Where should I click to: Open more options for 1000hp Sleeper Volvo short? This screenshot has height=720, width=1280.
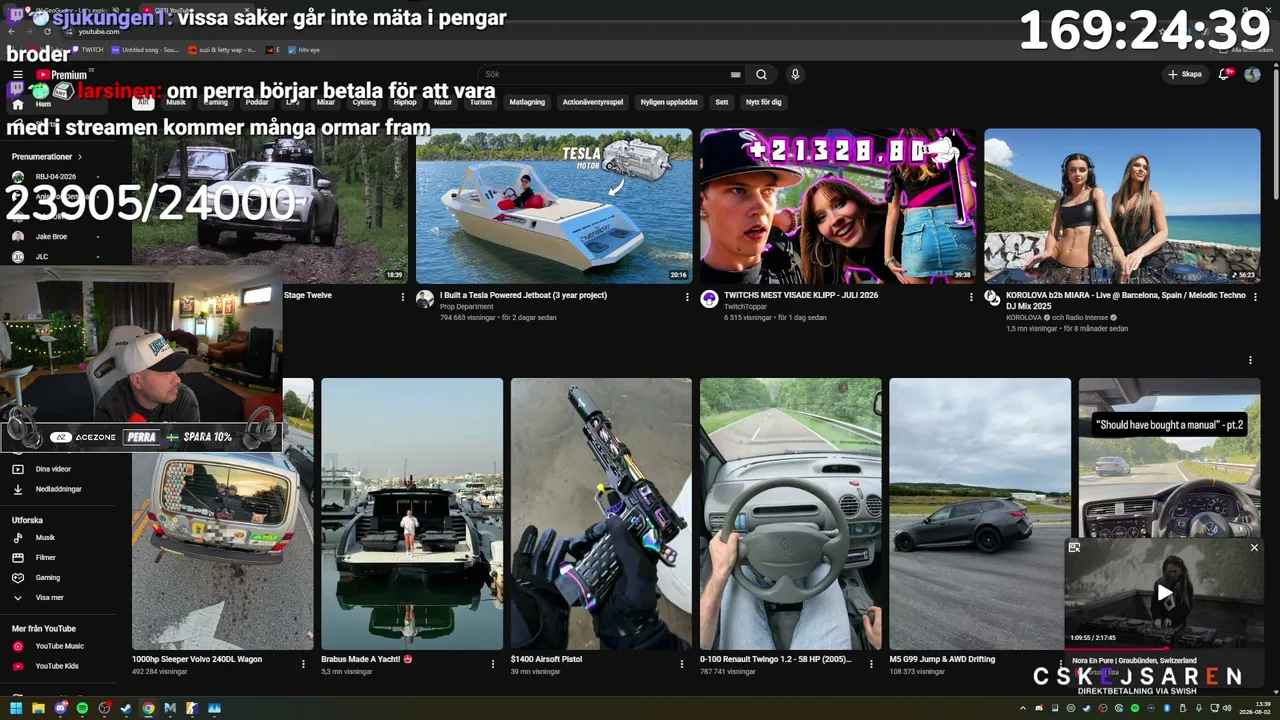click(x=303, y=664)
